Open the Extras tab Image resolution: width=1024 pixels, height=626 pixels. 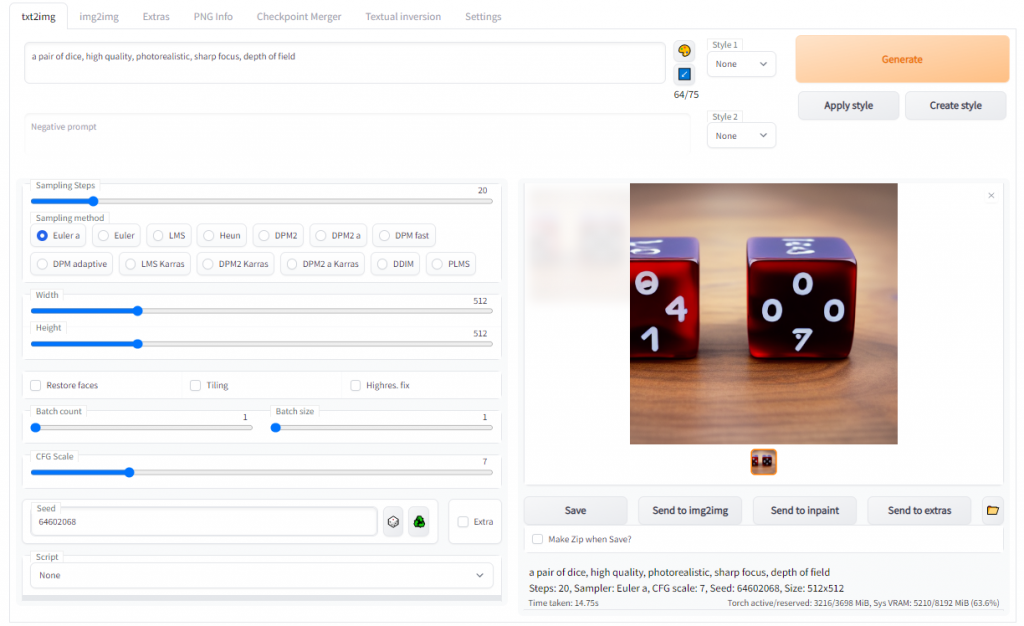(x=156, y=16)
